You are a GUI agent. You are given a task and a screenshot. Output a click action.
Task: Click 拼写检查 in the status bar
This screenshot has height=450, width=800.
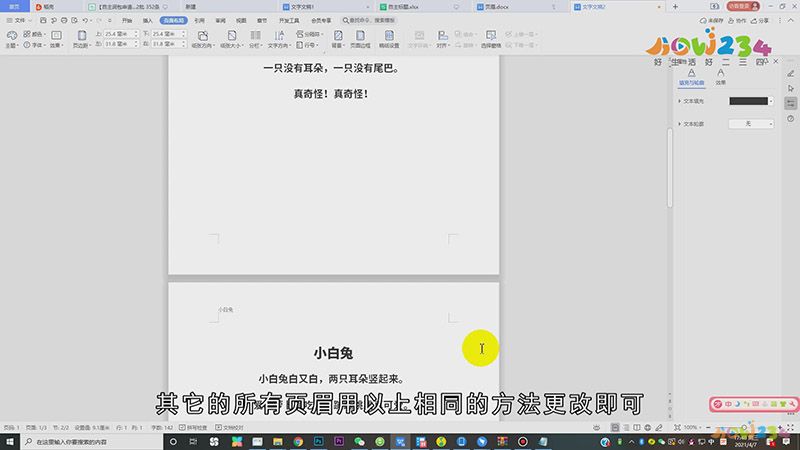click(193, 428)
